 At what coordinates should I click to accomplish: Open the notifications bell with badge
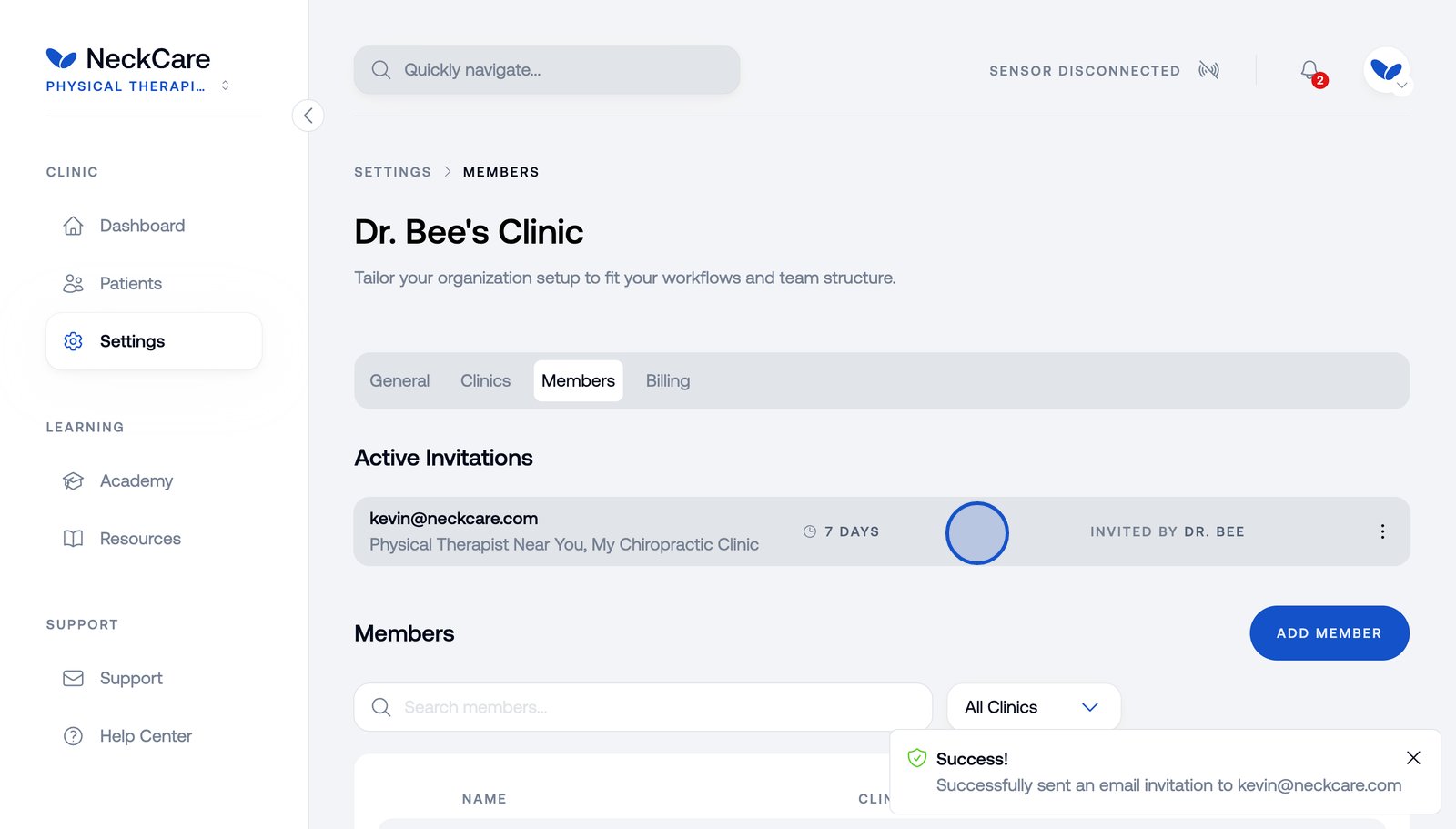tap(1309, 70)
